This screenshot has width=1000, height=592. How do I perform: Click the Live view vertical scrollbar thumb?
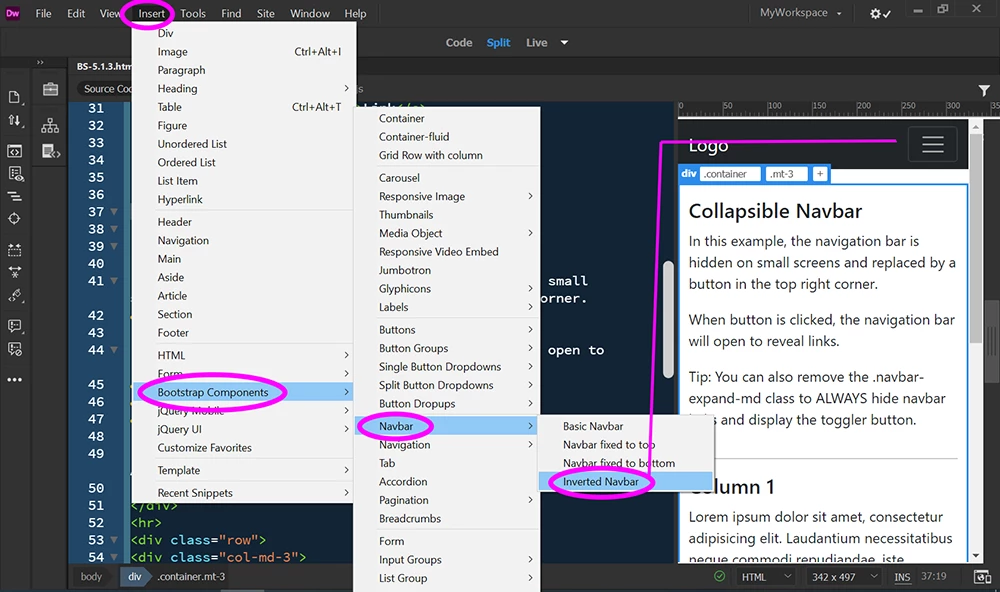point(975,237)
